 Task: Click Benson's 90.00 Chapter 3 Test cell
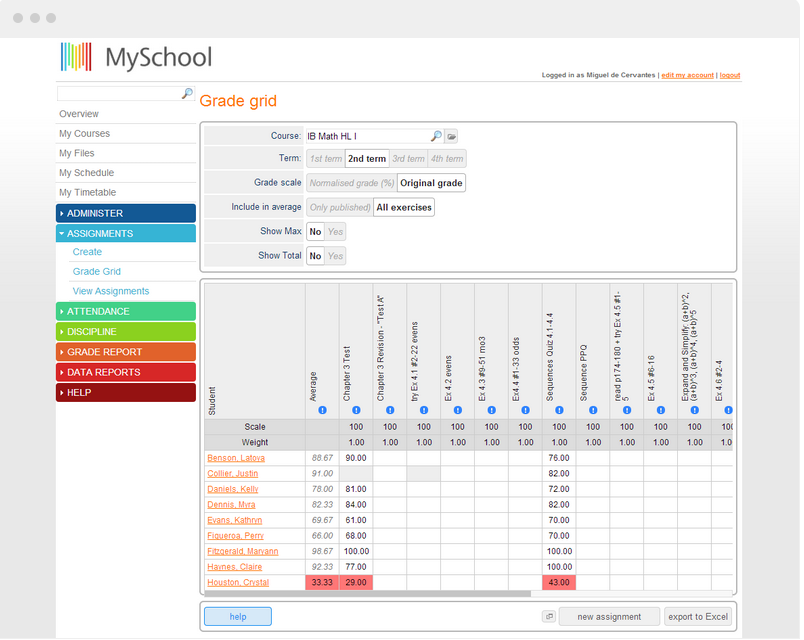click(x=356, y=458)
